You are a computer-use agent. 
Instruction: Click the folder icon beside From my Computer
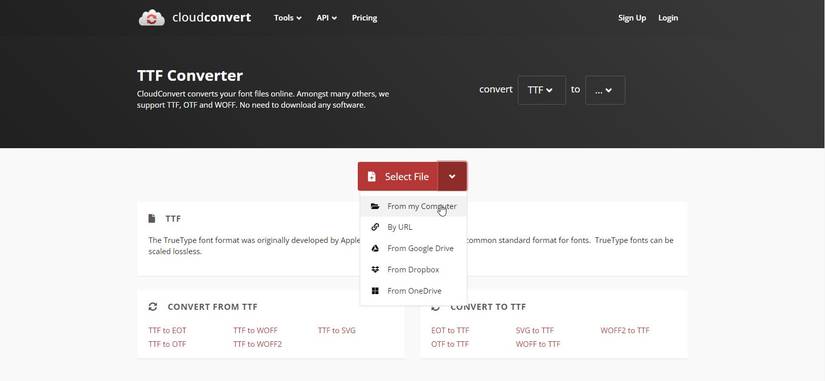375,206
